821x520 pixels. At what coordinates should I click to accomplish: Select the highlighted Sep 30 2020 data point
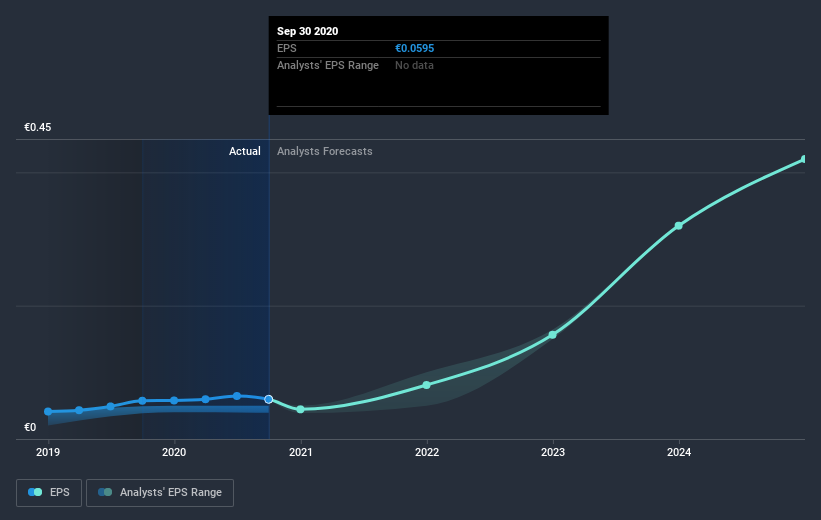click(x=269, y=400)
